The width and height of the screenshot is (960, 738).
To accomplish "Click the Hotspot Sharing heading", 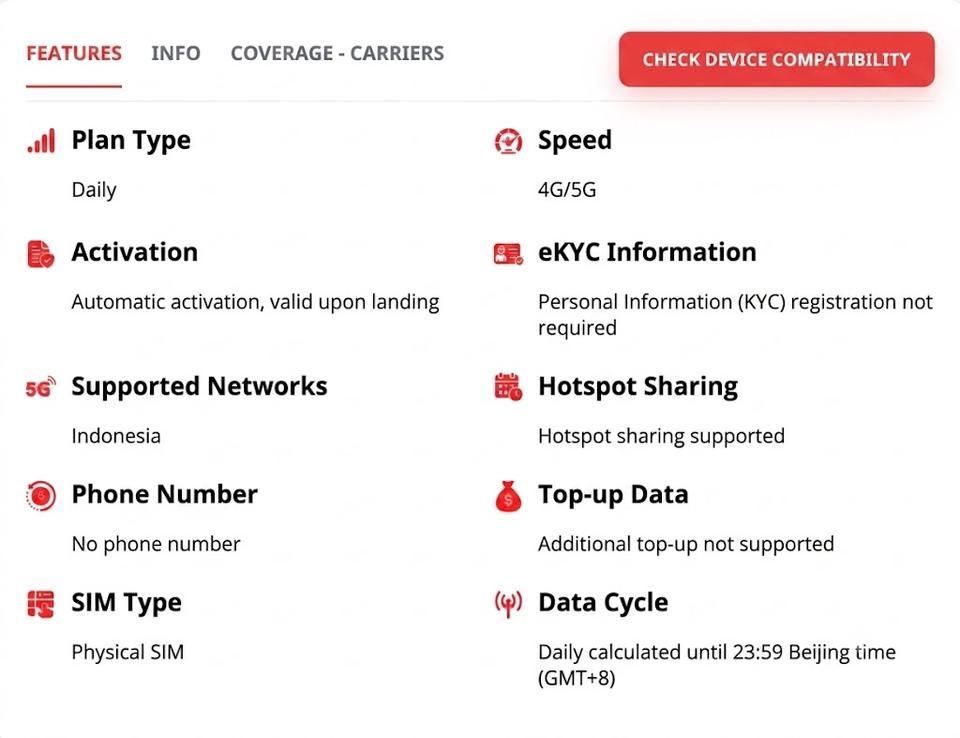I will point(638,386).
